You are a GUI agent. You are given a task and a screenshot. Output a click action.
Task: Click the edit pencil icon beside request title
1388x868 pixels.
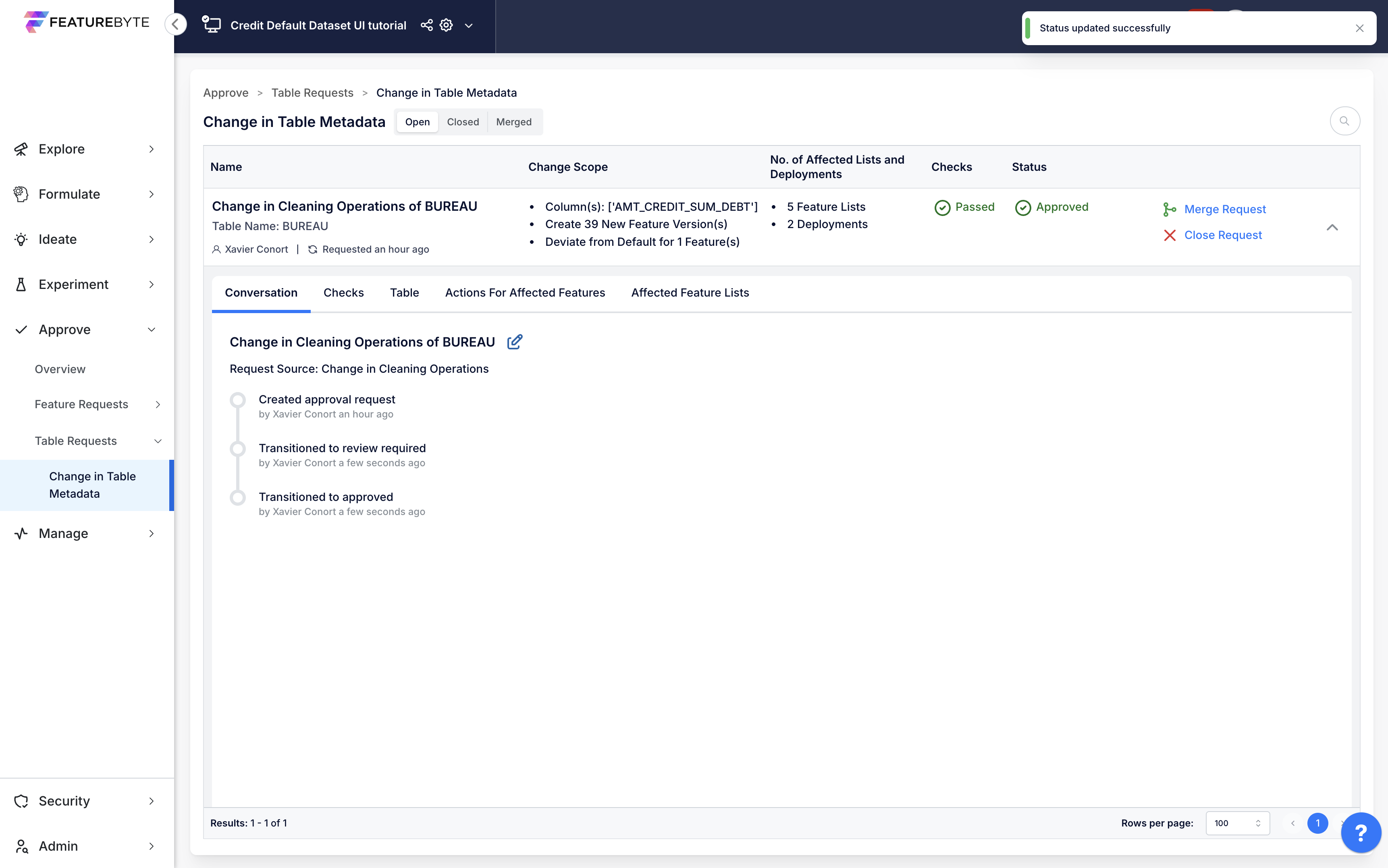[514, 342]
